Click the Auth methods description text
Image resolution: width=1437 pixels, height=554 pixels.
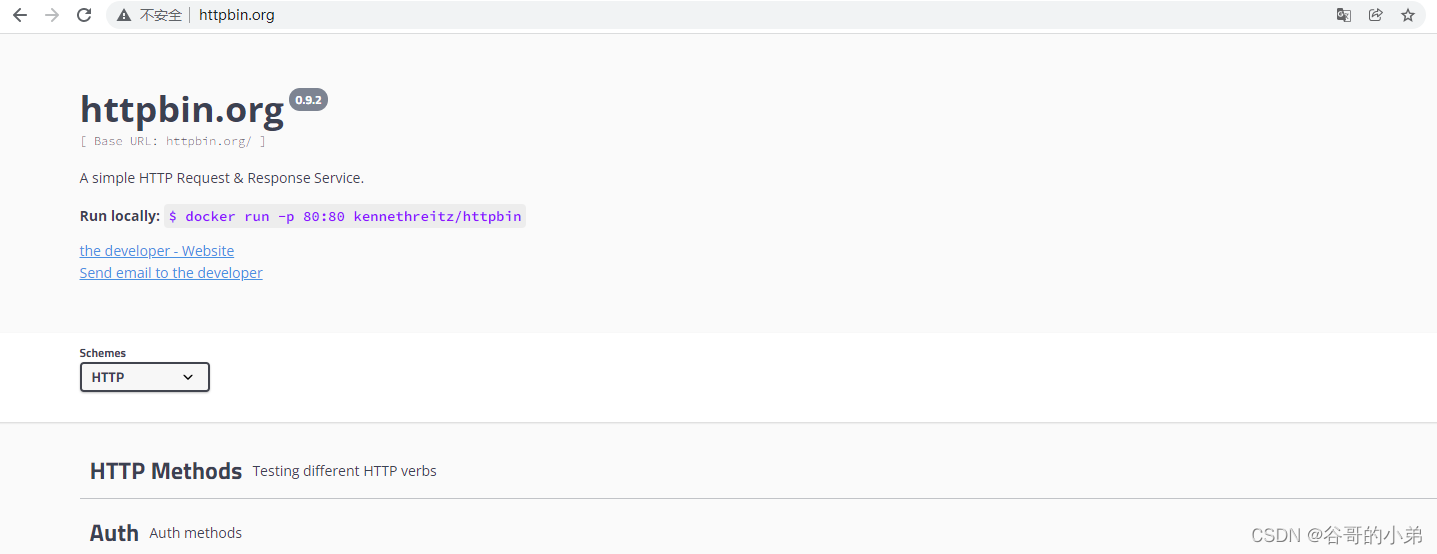(196, 533)
